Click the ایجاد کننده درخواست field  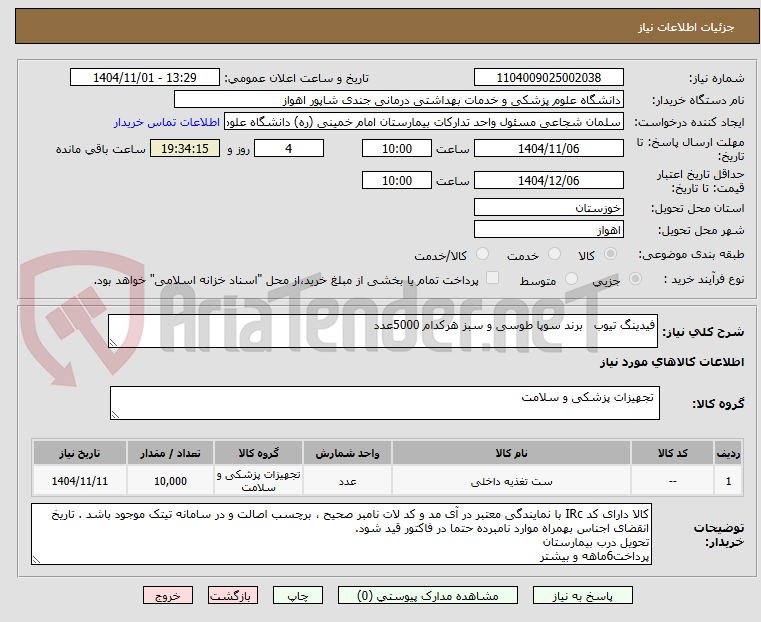424,122
